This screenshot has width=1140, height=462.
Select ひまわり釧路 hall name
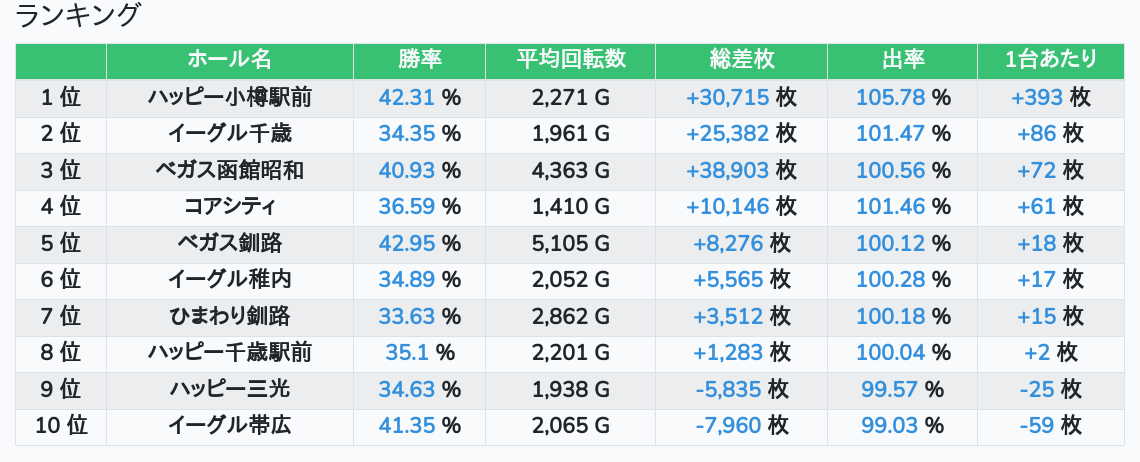229,317
